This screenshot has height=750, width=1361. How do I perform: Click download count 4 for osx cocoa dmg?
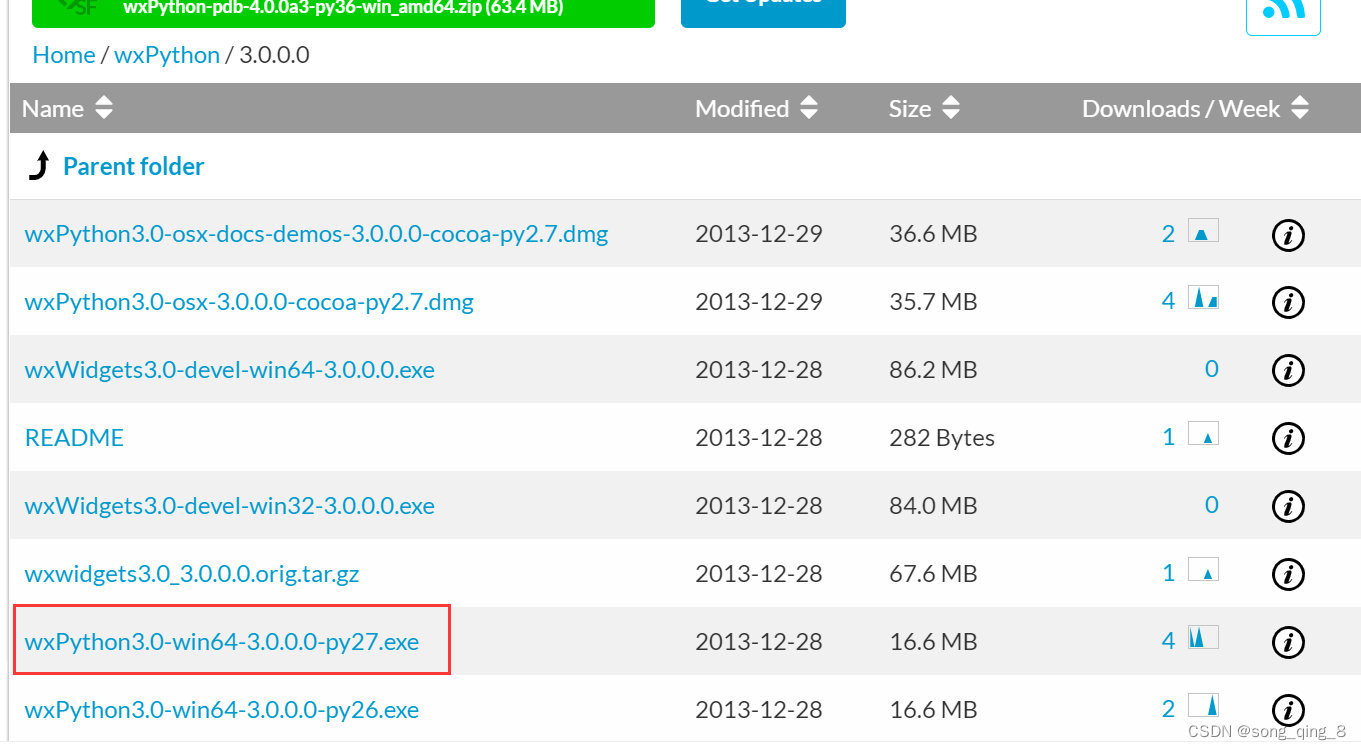(1168, 302)
